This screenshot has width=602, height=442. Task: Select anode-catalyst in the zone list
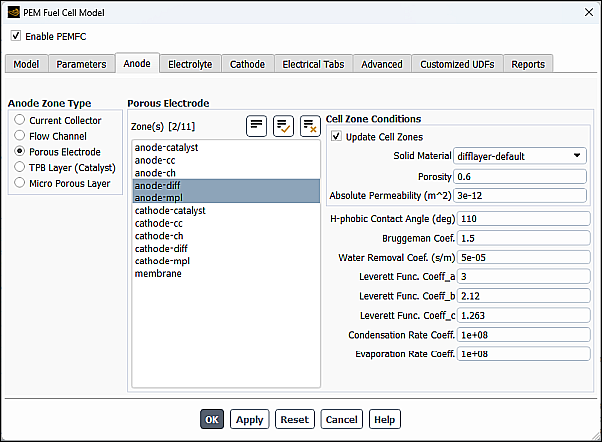tap(226, 147)
